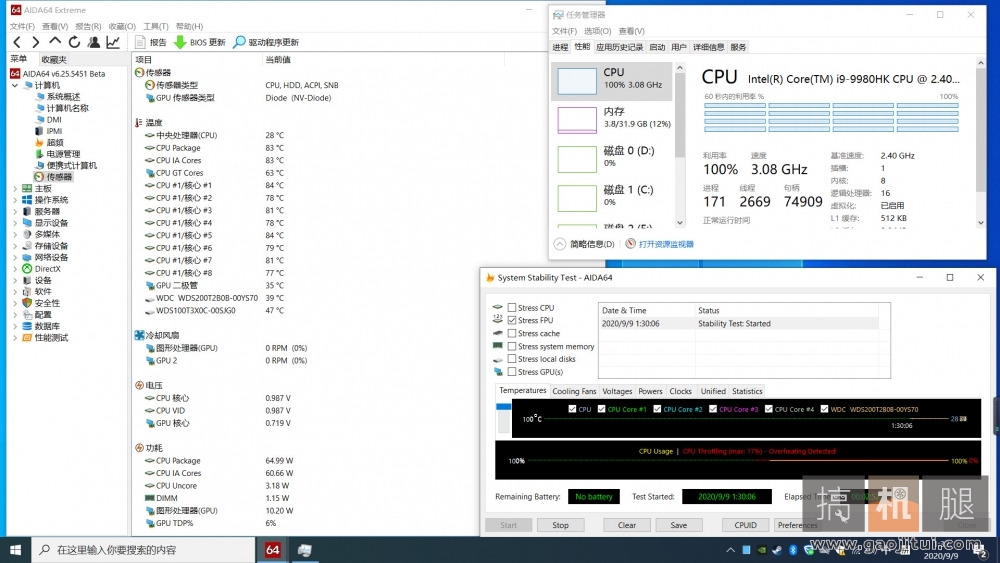Toggle the CPU Core #1 graph checkbox
1000x563 pixels.
[601, 409]
